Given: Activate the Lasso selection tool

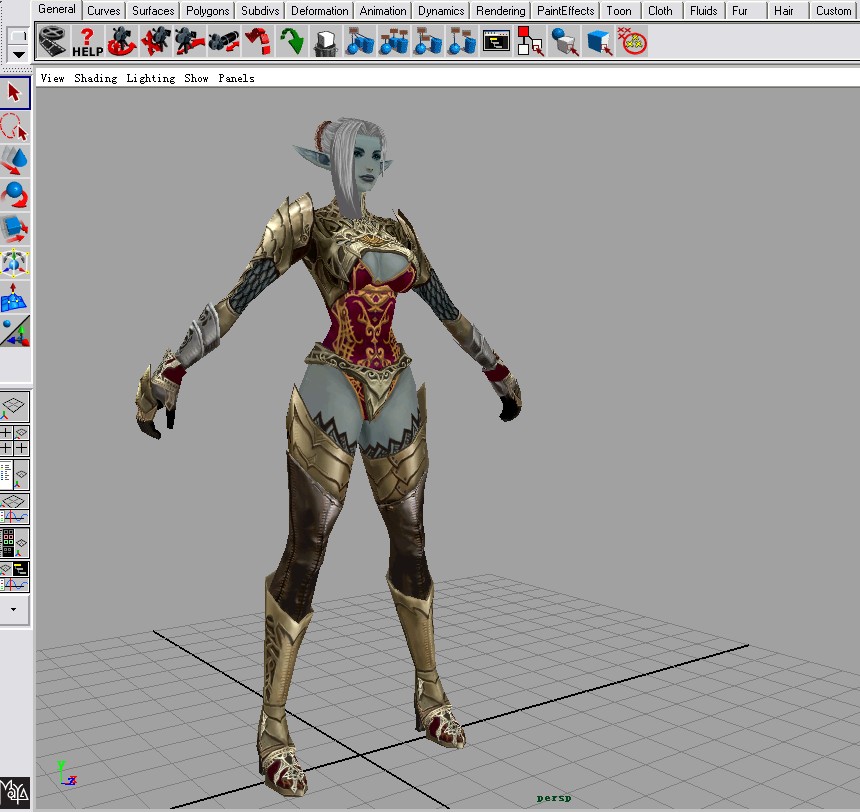Looking at the screenshot, I should [15, 127].
